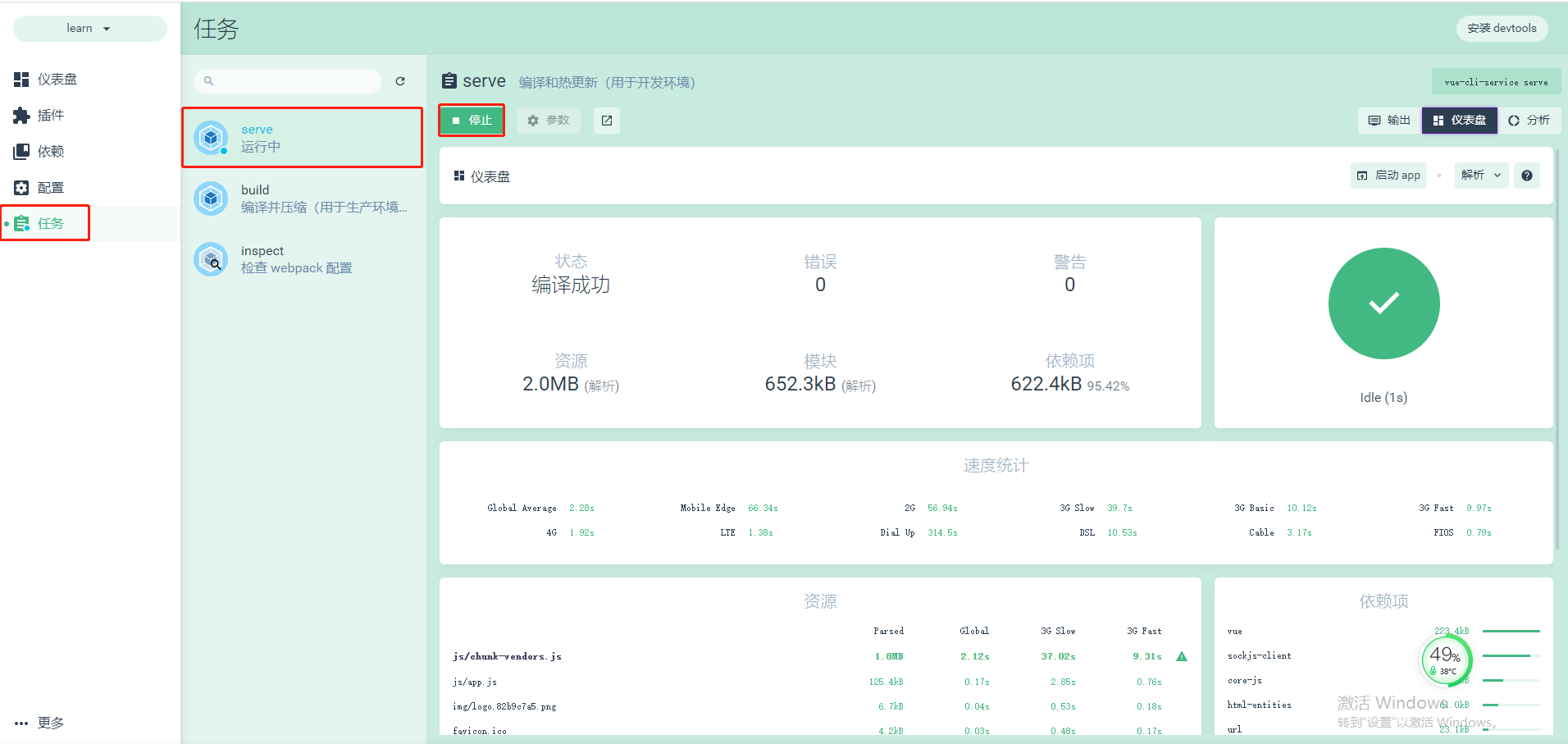Image resolution: width=1568 pixels, height=744 pixels.
Task: Focus the task search field
Action: click(288, 81)
